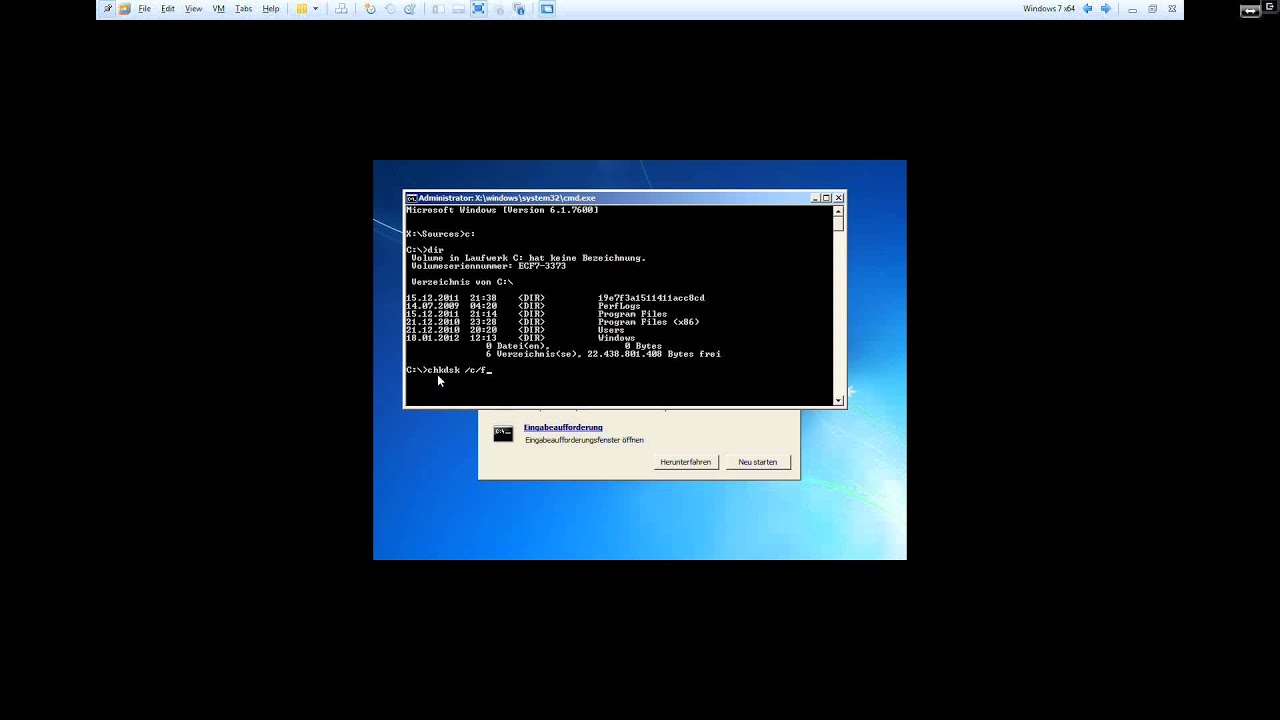This screenshot has height=720, width=1280.
Task: Click the VMware Workstation logo icon
Action: [125, 9]
